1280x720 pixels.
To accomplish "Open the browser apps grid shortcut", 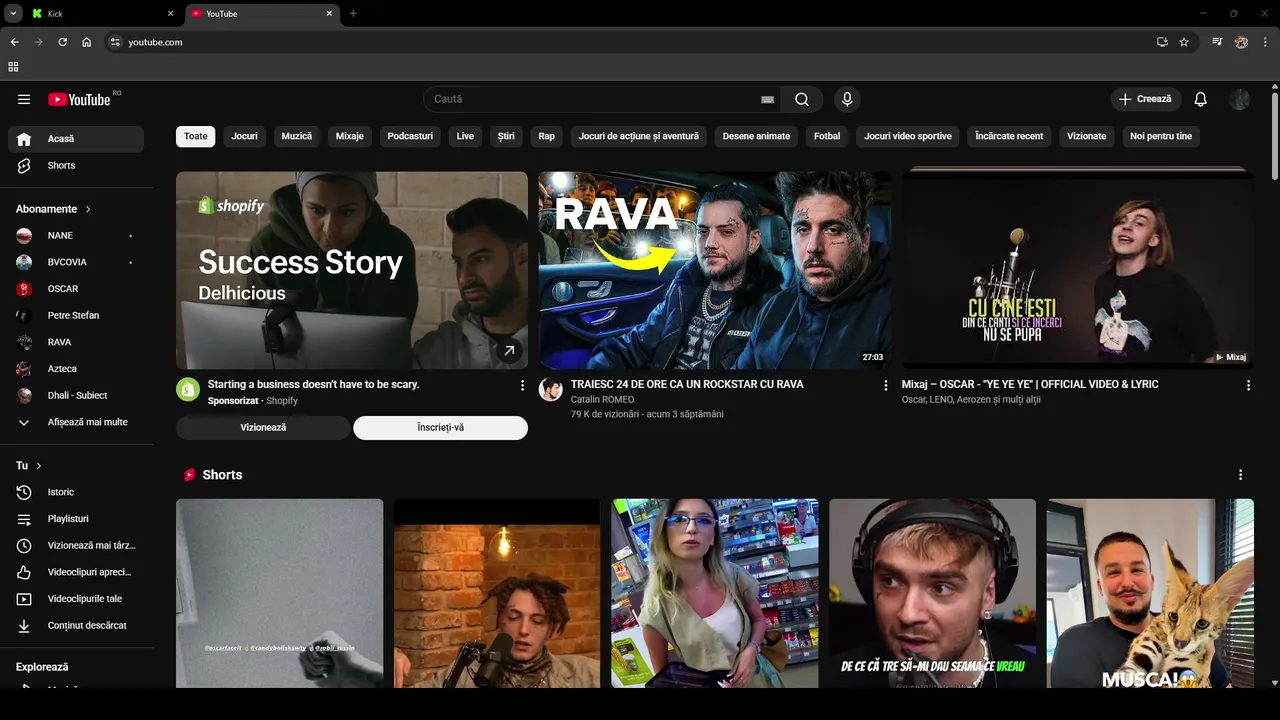I will pyautogui.click(x=13, y=67).
